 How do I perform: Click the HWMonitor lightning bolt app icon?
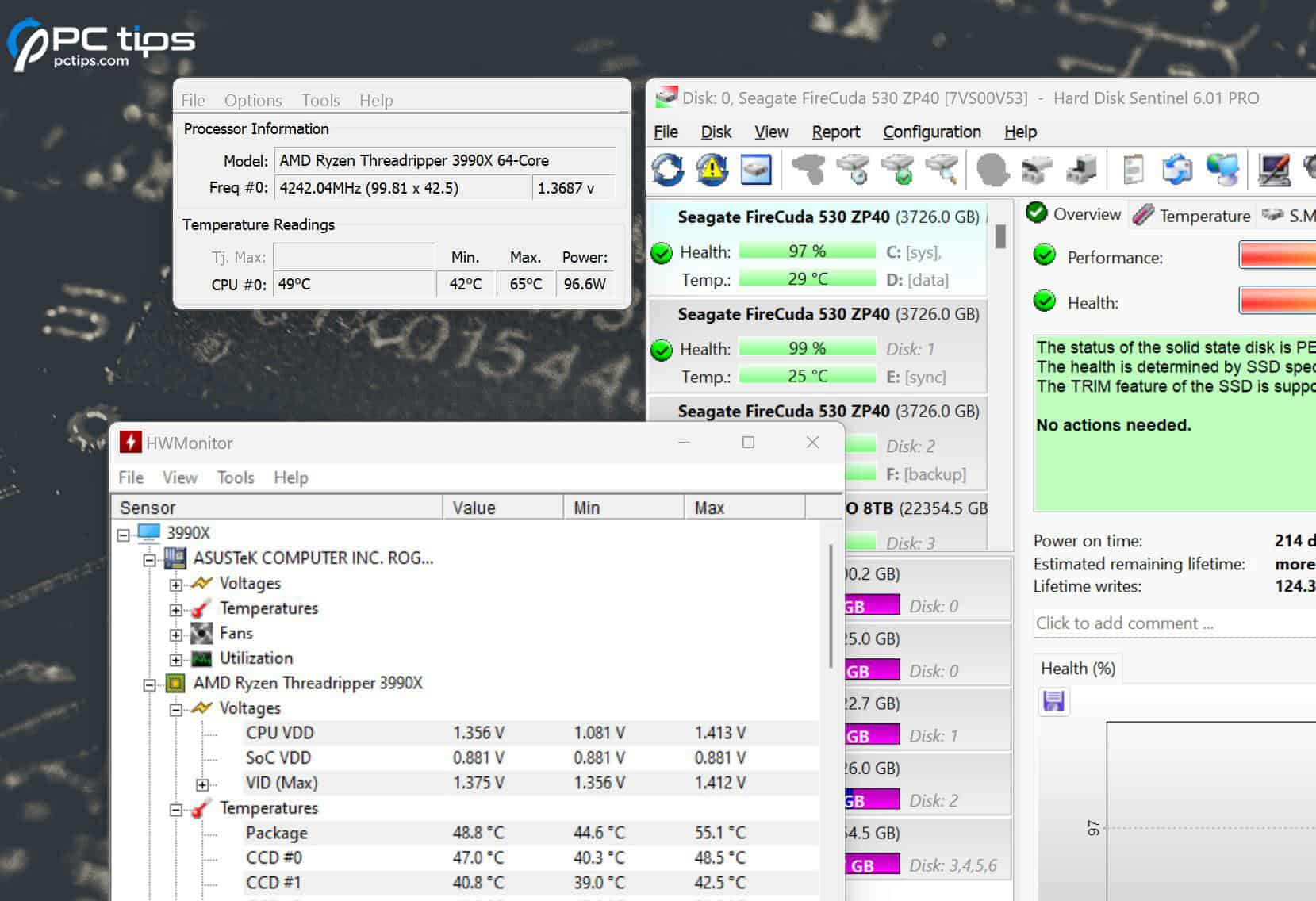(129, 442)
